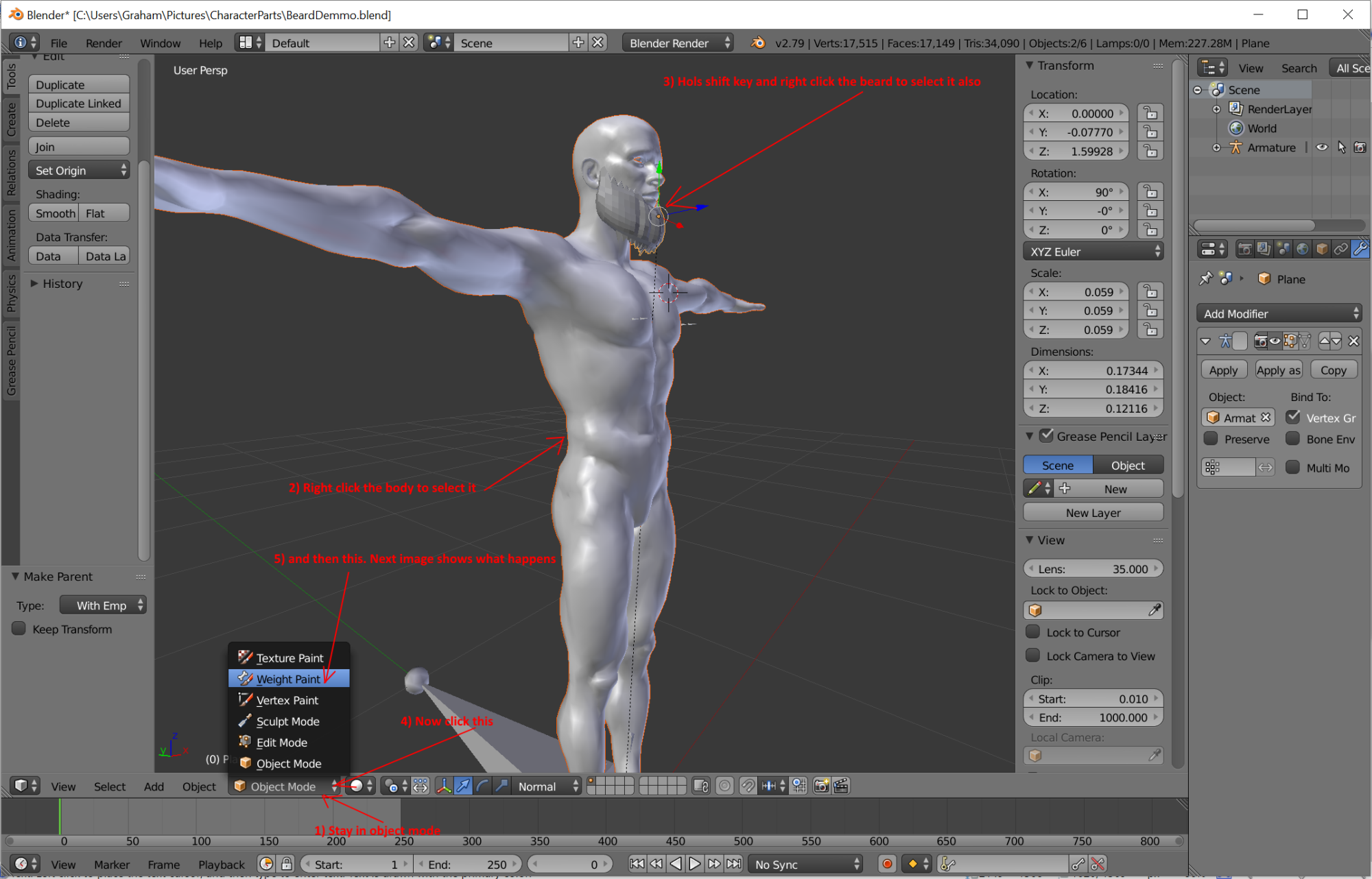Click the New Layer button
This screenshot has width=1372, height=879.
tap(1093, 512)
